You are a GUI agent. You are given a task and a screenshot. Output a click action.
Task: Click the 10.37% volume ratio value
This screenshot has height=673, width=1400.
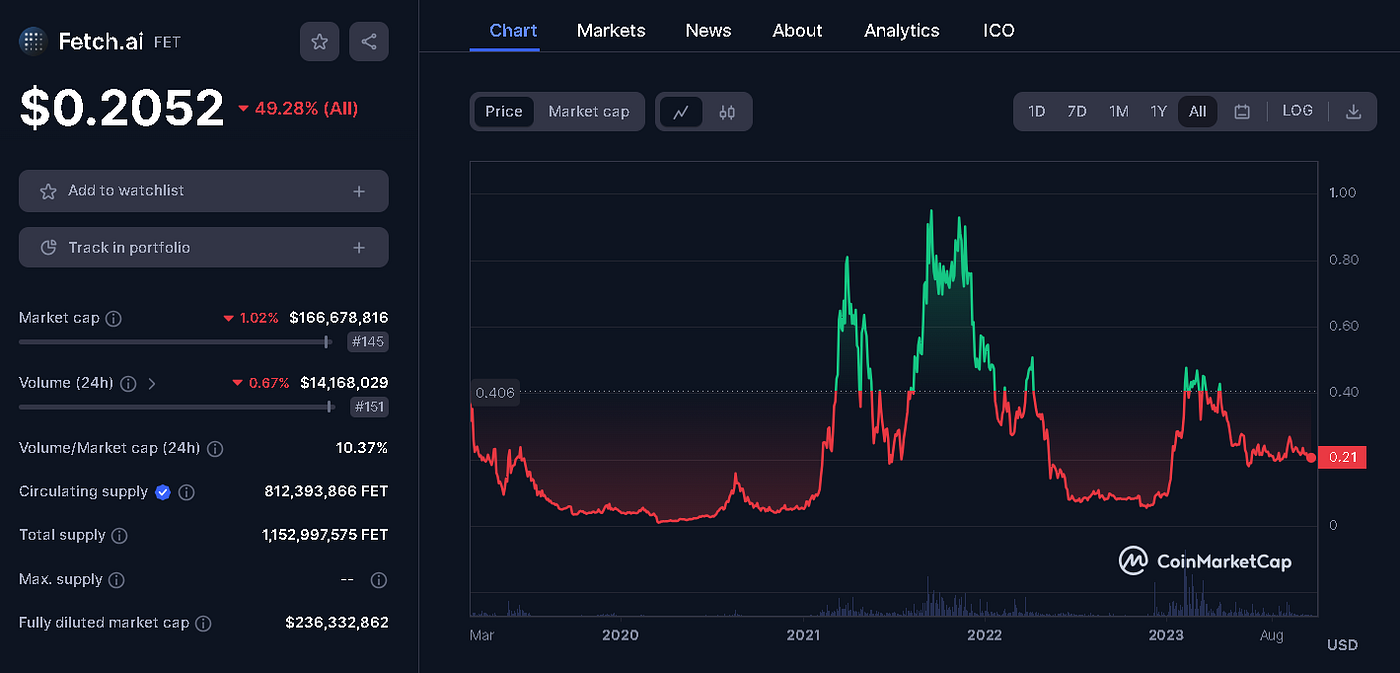click(362, 448)
